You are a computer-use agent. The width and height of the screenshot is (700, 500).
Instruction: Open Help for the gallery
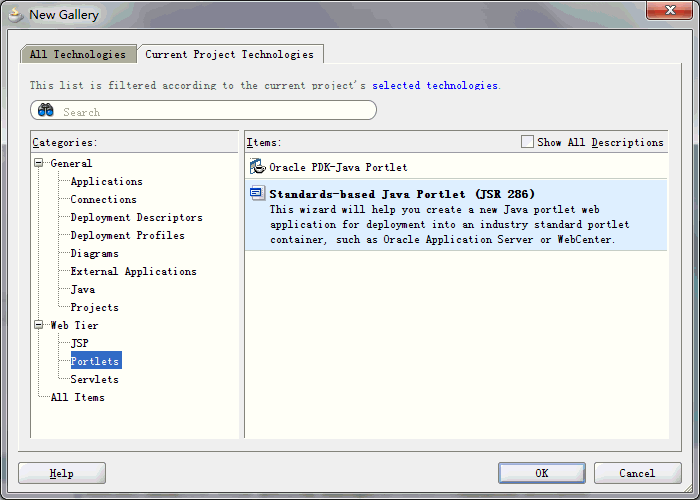pos(62,473)
